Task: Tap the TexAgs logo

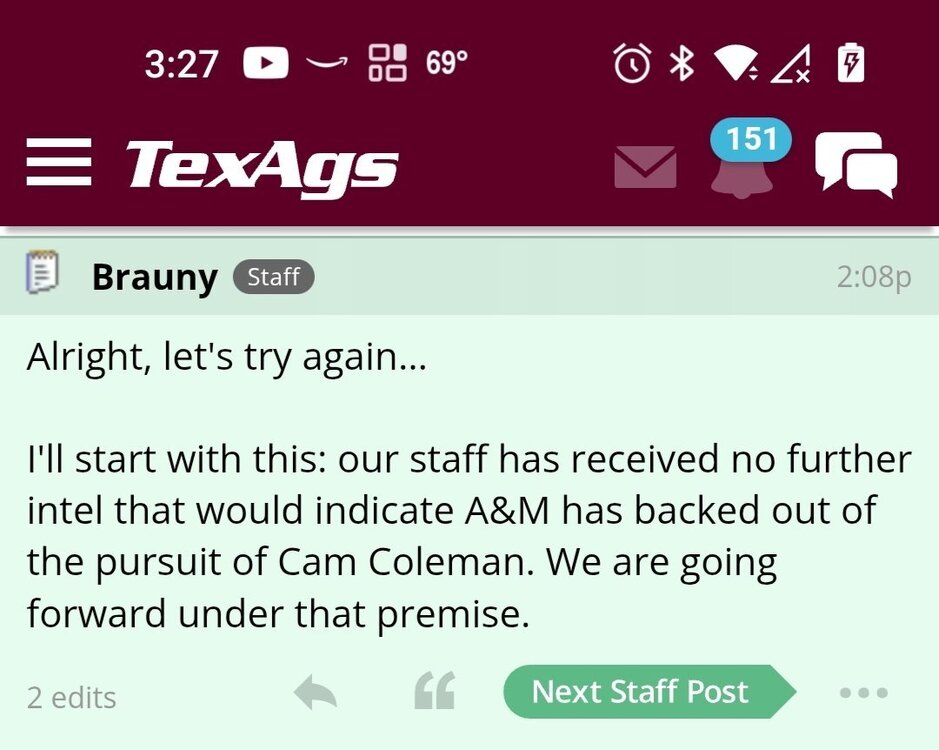Action: tap(262, 165)
